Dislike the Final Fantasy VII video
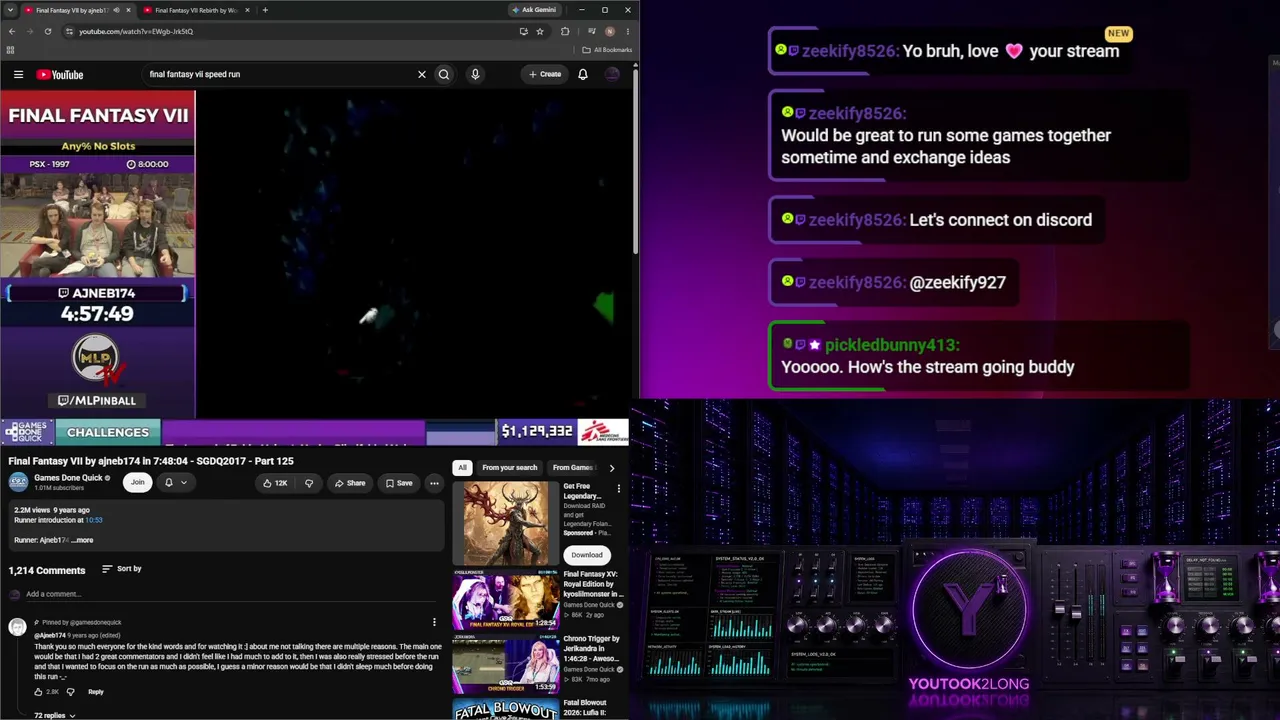Viewport: 1280px width, 720px height. pyautogui.click(x=309, y=483)
